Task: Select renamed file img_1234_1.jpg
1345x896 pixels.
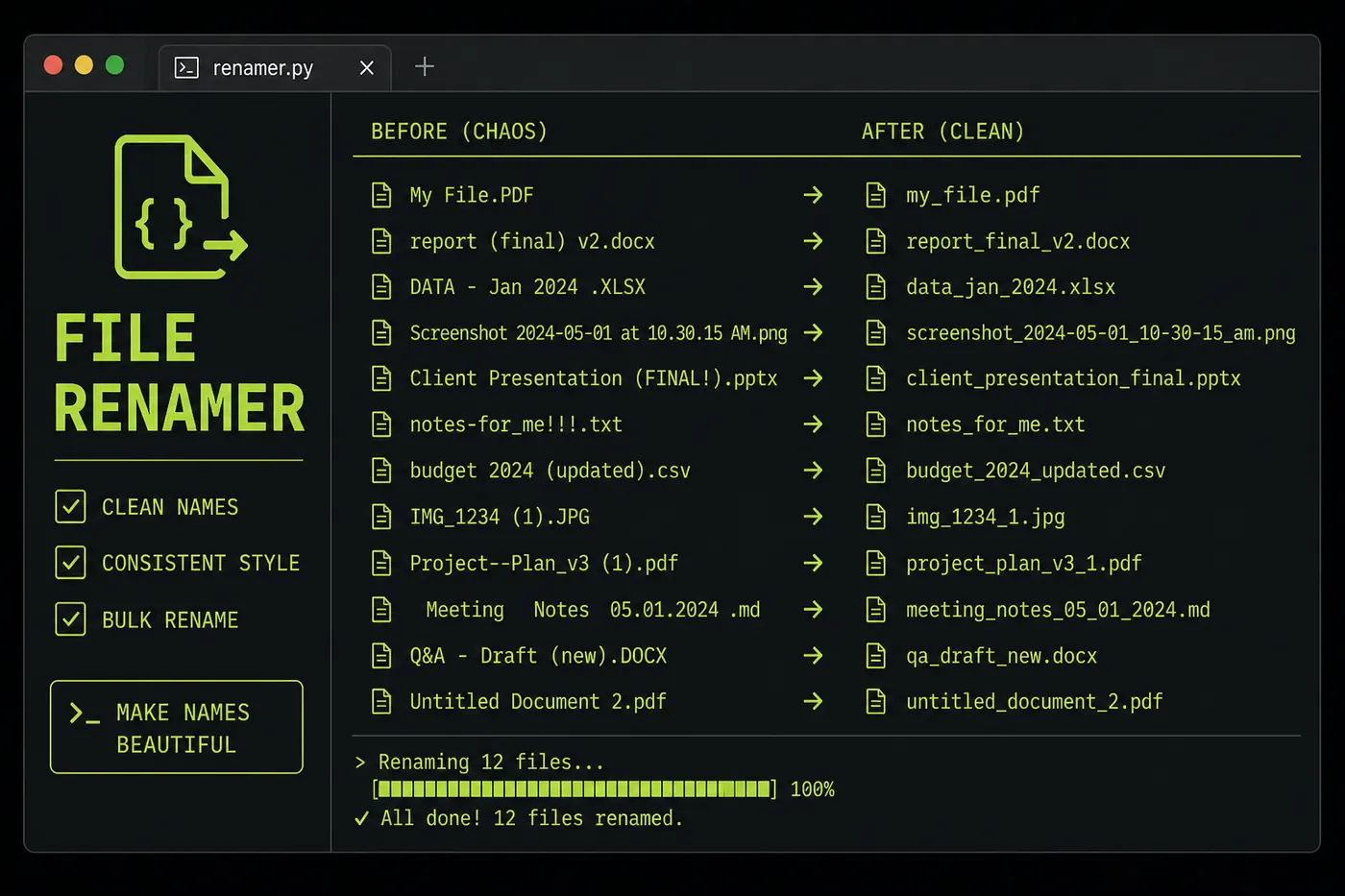Action: point(986,517)
